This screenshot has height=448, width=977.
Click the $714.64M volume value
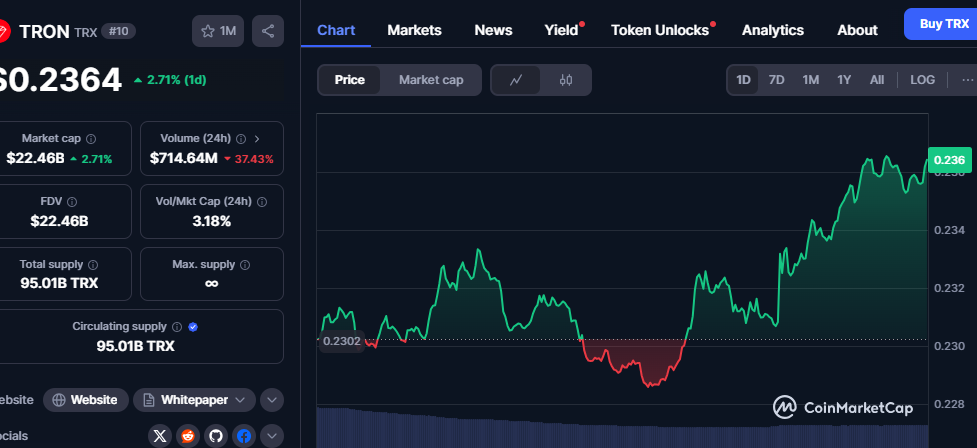(x=184, y=158)
